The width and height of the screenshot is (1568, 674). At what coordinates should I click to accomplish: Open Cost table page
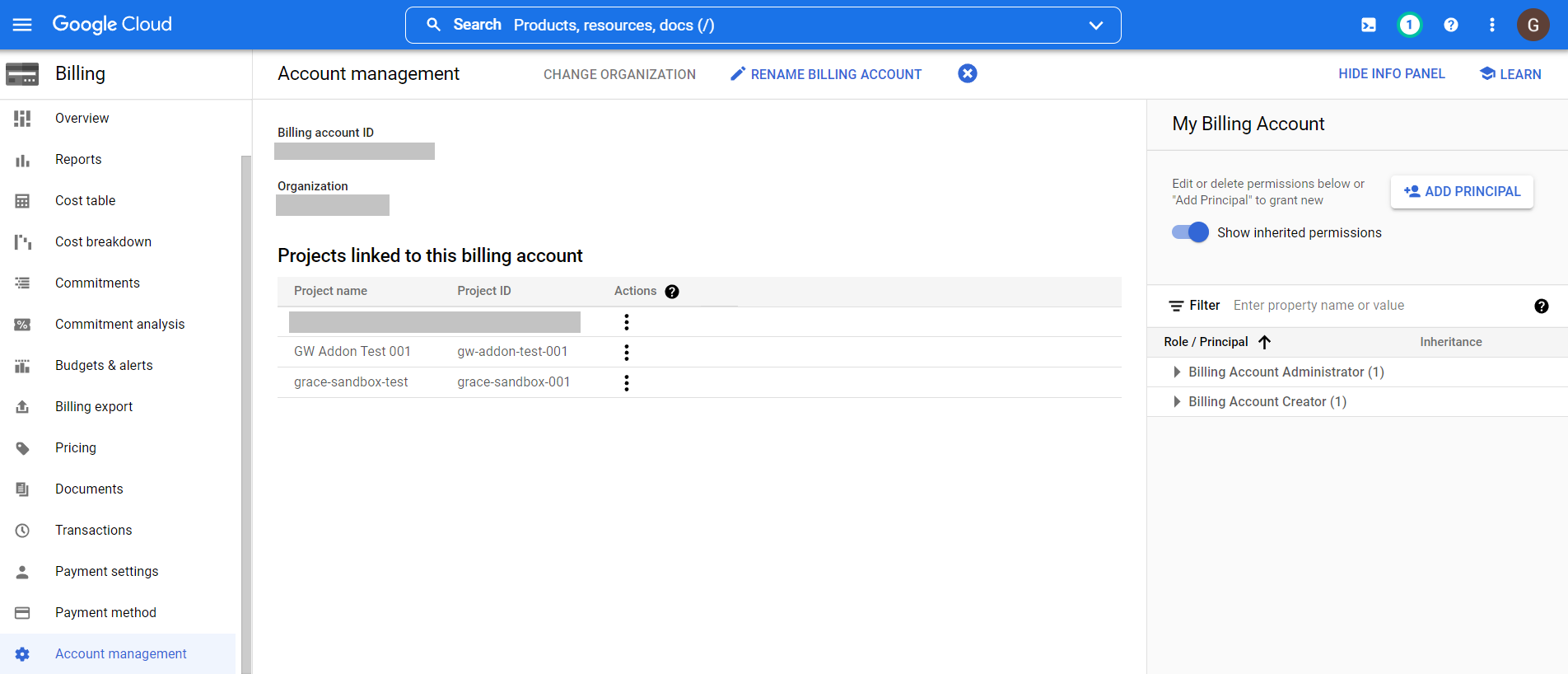pyautogui.click(x=86, y=200)
